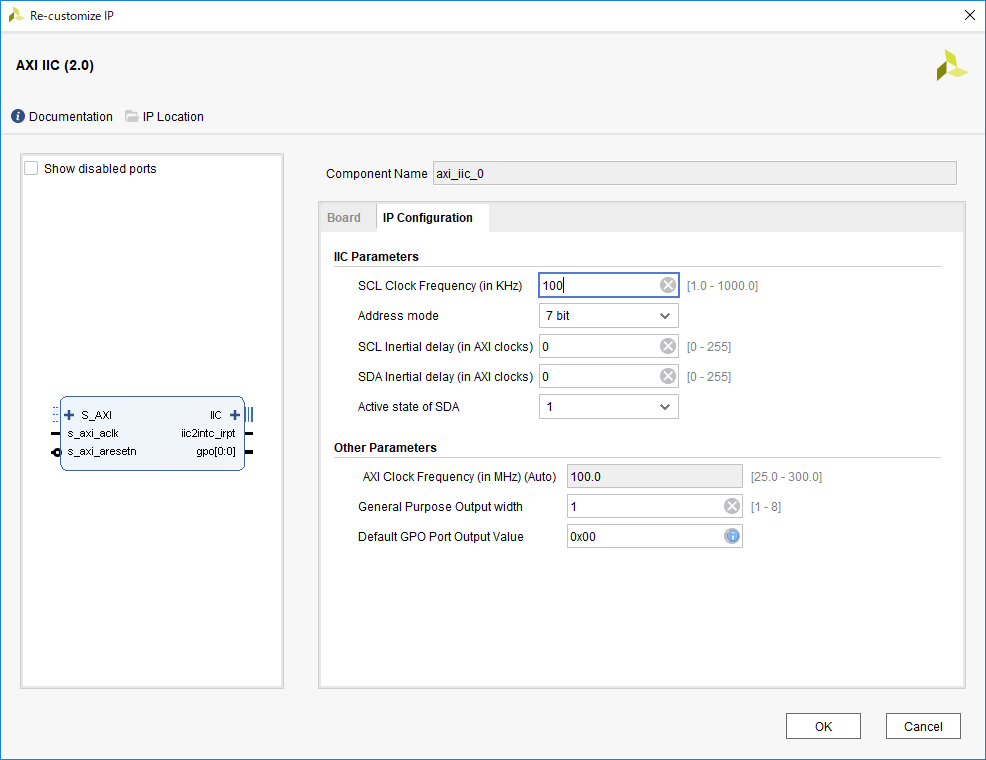
Task: Open the Address mode dropdown
Action: tap(609, 316)
